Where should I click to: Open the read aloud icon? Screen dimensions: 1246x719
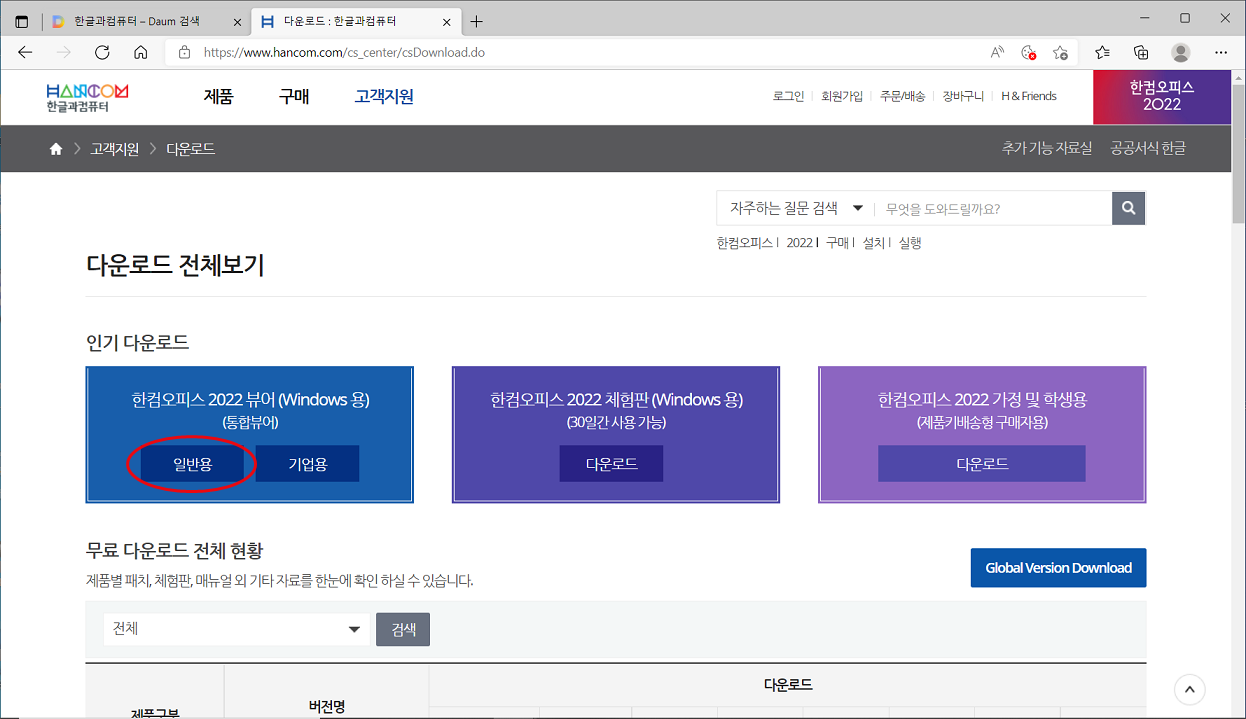click(997, 52)
